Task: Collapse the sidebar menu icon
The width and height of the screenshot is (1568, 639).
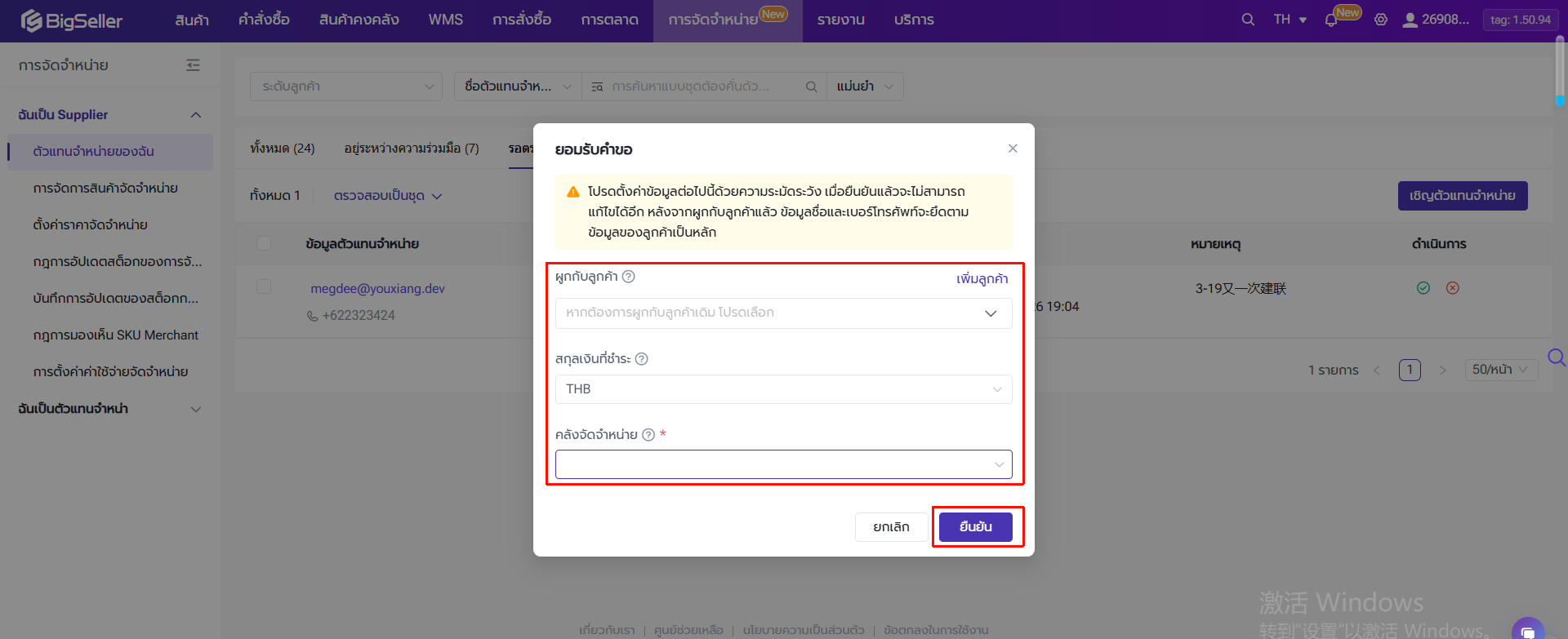Action: tap(193, 65)
